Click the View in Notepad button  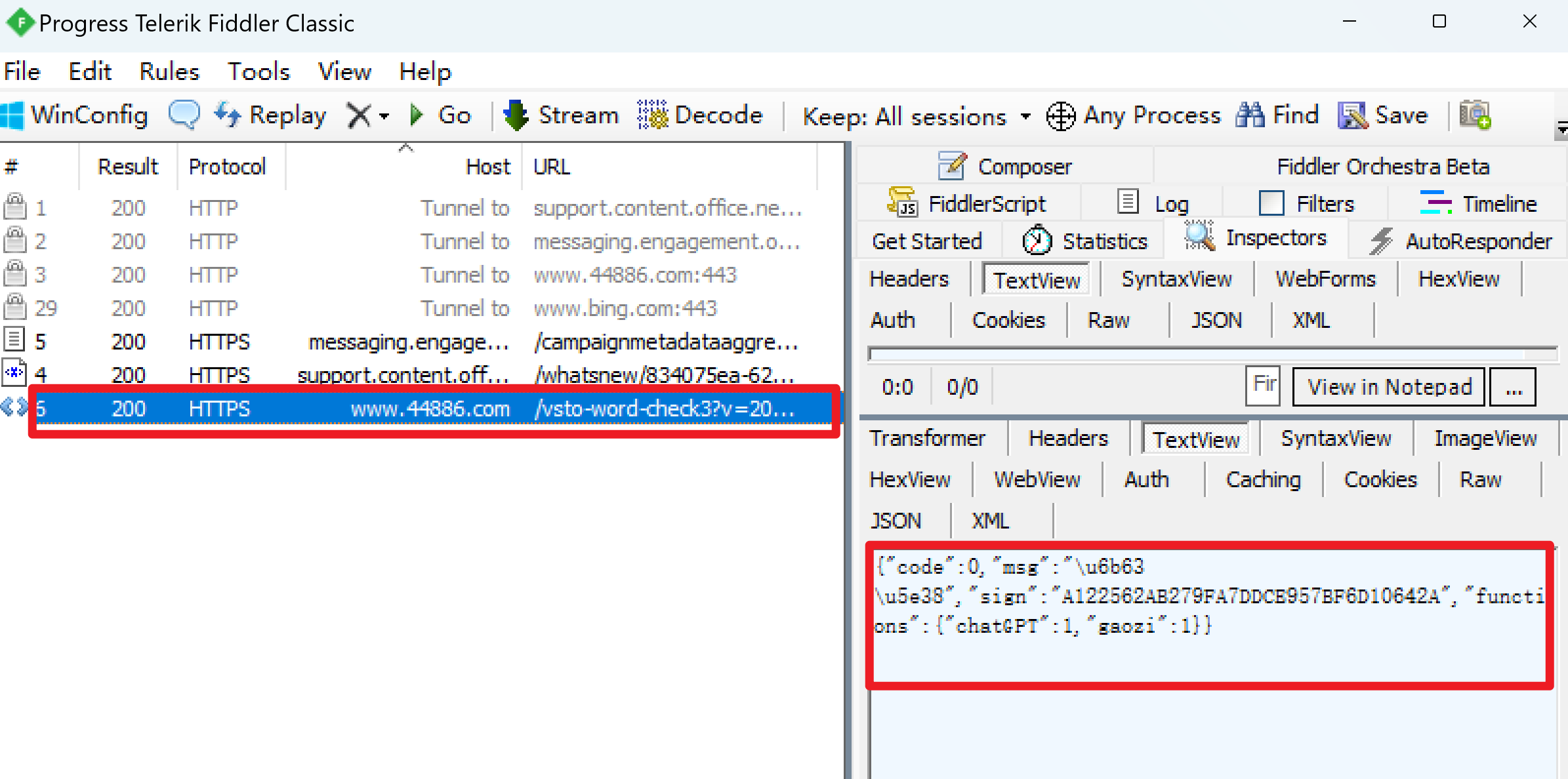point(1389,387)
